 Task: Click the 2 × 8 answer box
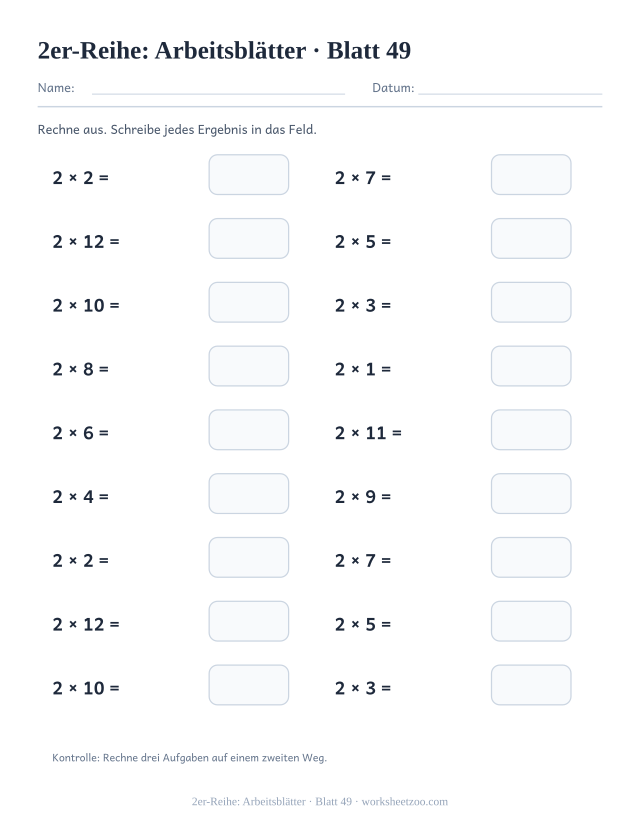249,366
